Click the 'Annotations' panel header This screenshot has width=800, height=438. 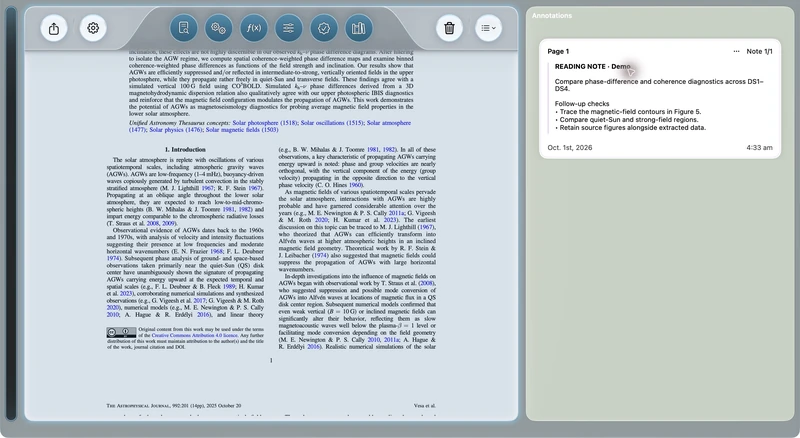552,16
